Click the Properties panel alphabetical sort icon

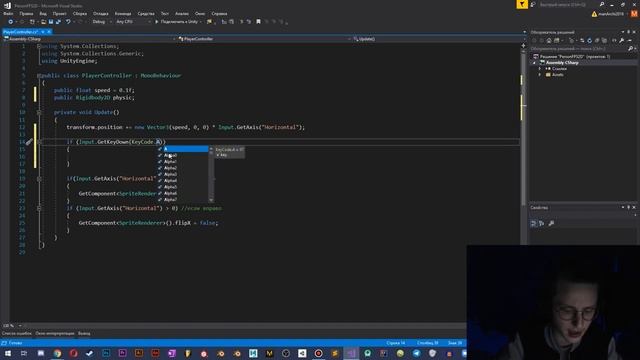point(542,223)
